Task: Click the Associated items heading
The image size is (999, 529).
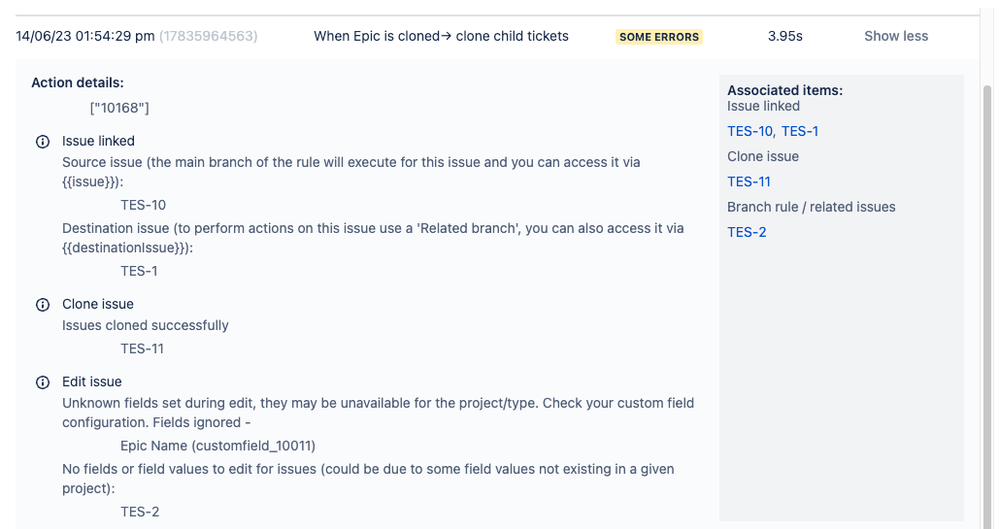Action: (785, 90)
